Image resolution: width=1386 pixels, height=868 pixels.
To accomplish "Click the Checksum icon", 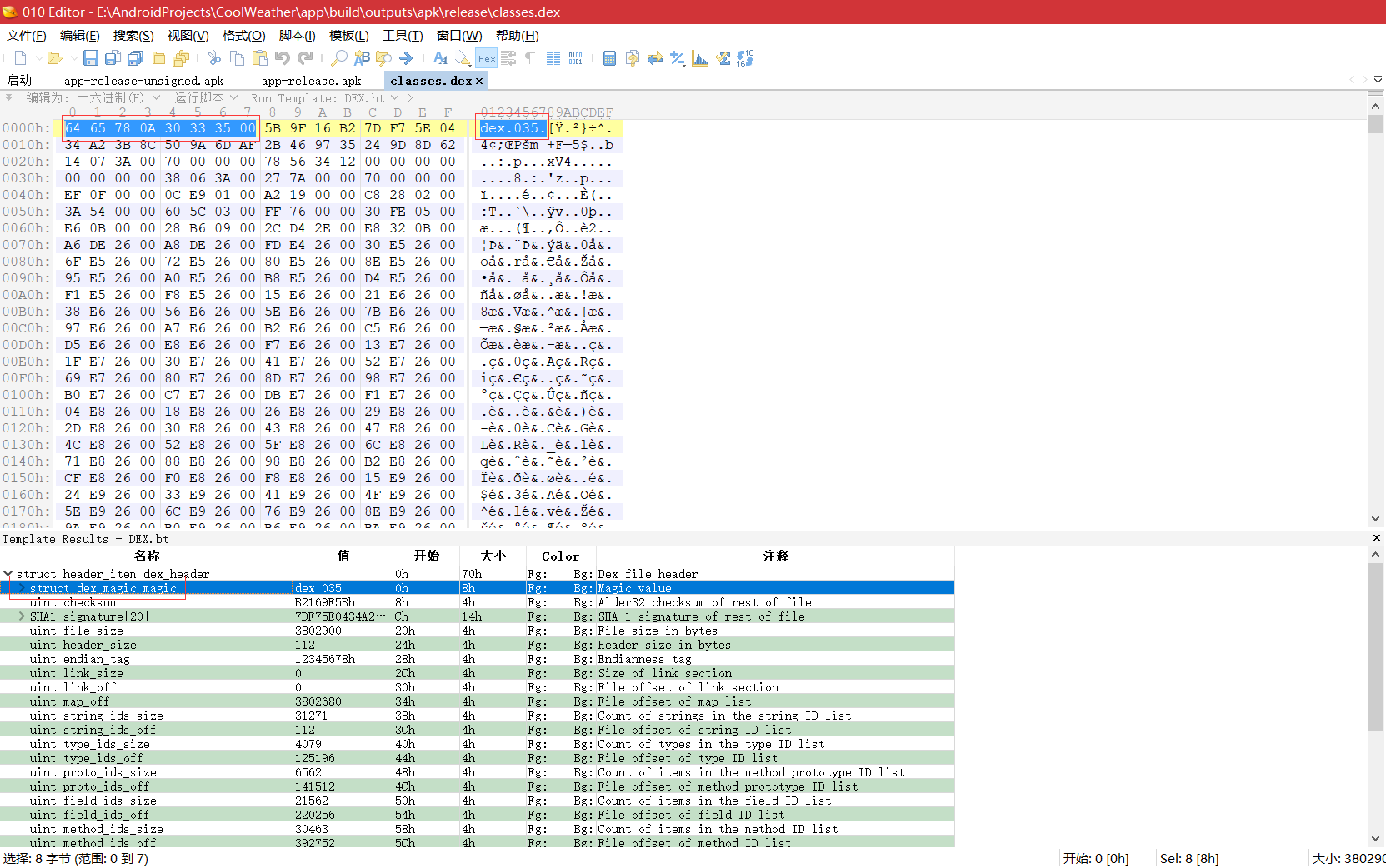I will 723,58.
